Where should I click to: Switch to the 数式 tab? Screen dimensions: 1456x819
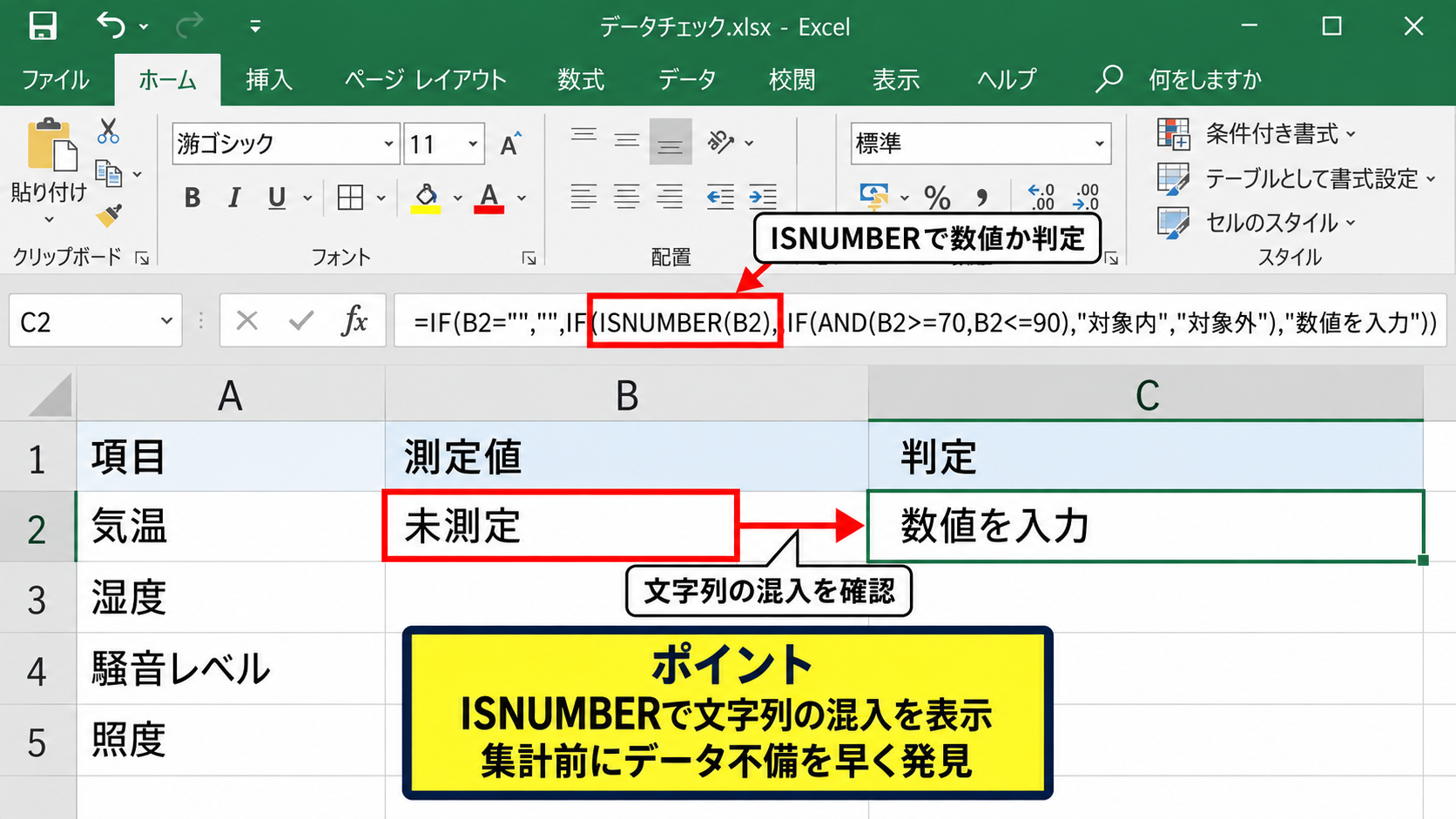[x=581, y=80]
